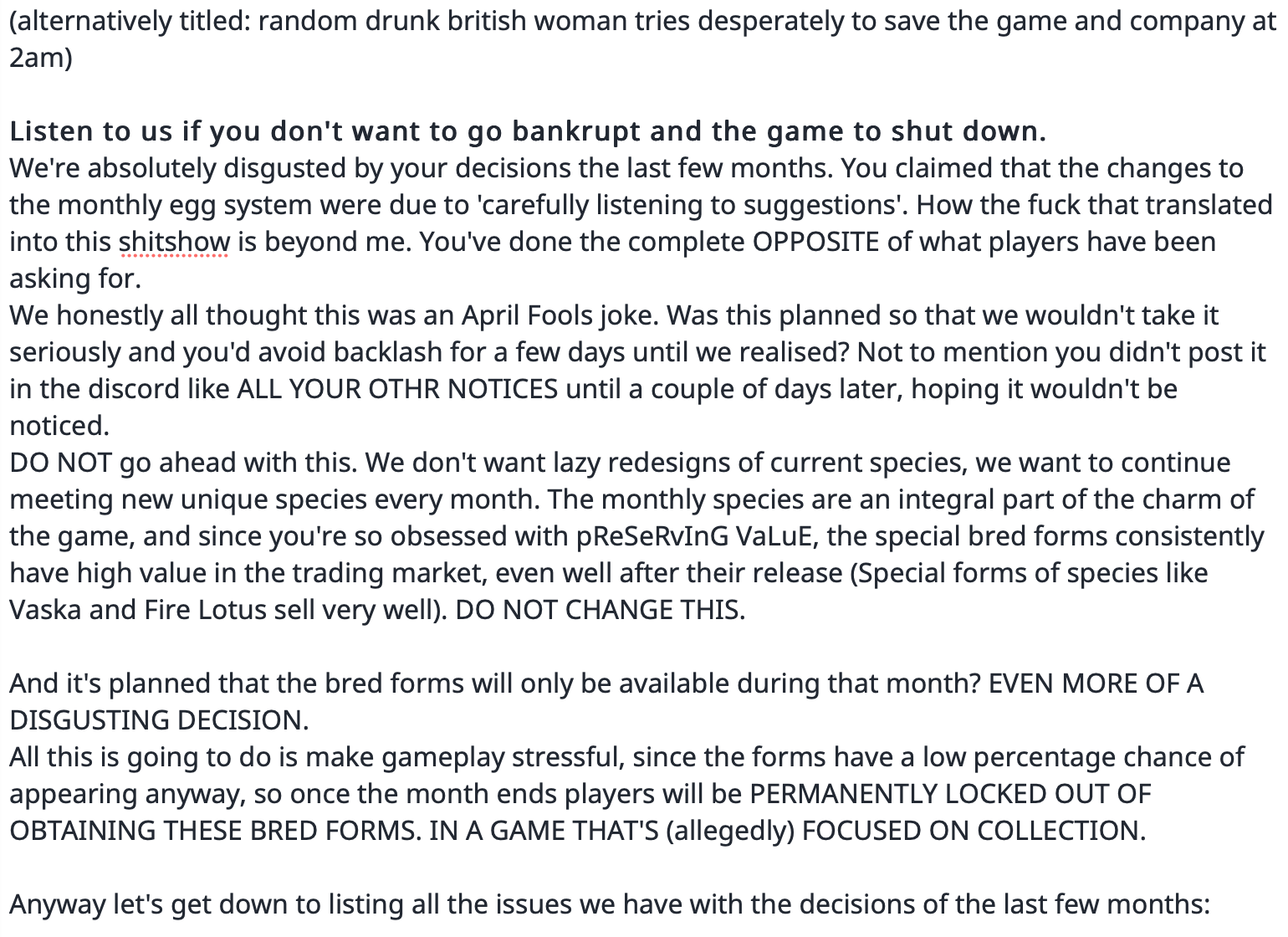Click the final line starting "Anyway let's get down"
Screen dimensions: 1288x937
click(x=610, y=904)
